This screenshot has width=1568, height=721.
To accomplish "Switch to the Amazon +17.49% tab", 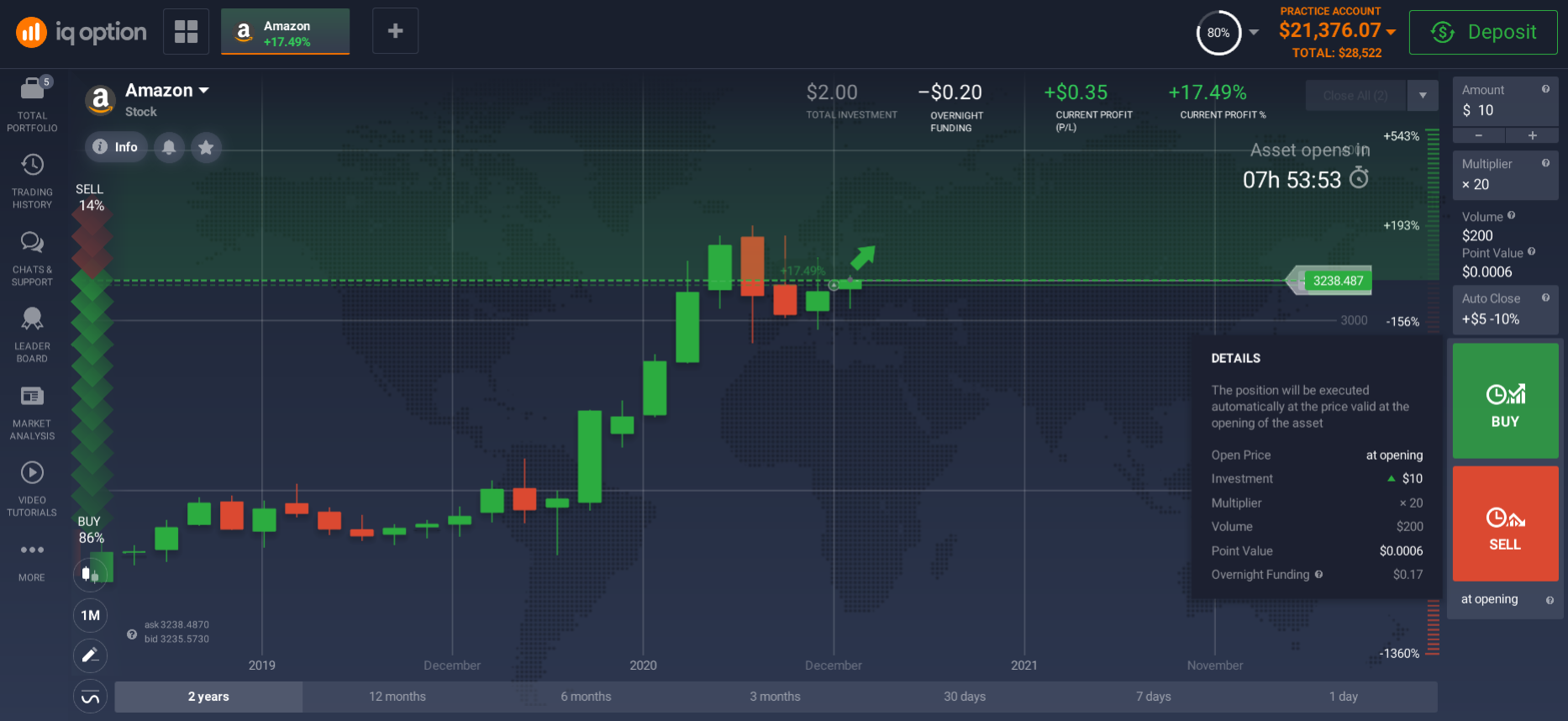I will tap(285, 32).
